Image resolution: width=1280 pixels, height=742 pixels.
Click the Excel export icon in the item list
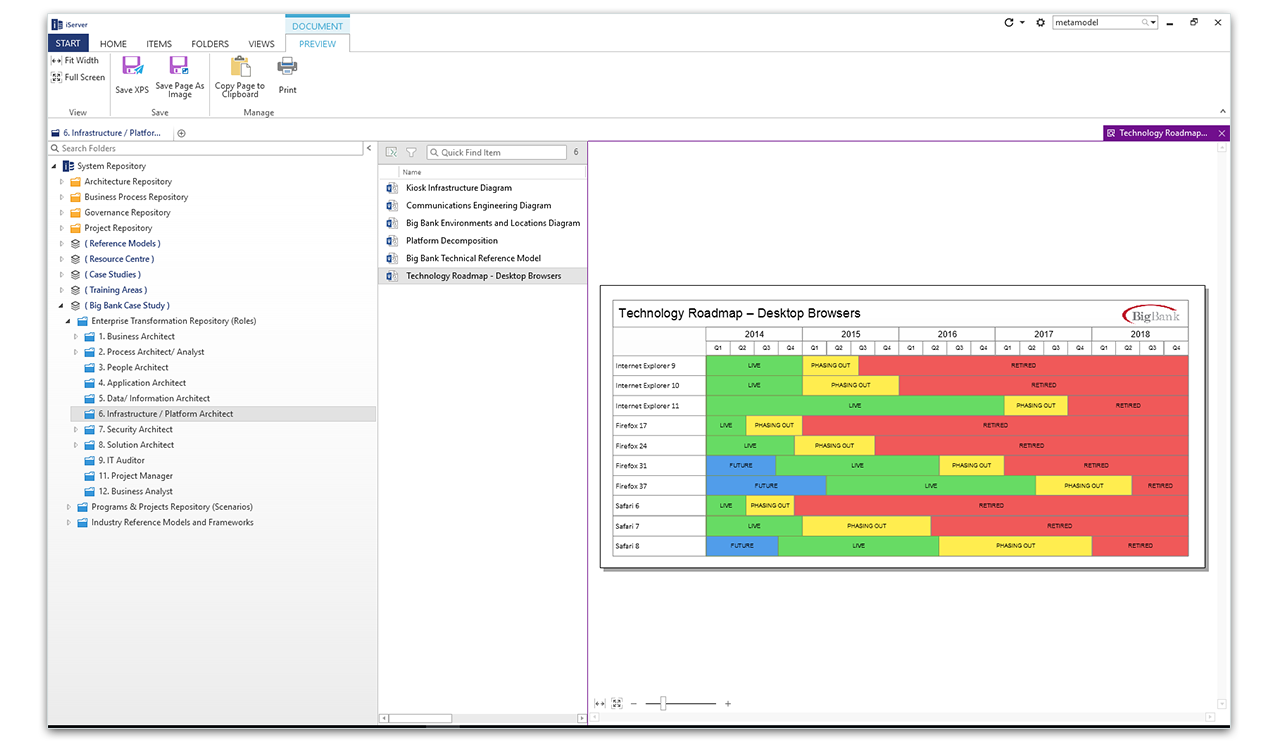(391, 152)
